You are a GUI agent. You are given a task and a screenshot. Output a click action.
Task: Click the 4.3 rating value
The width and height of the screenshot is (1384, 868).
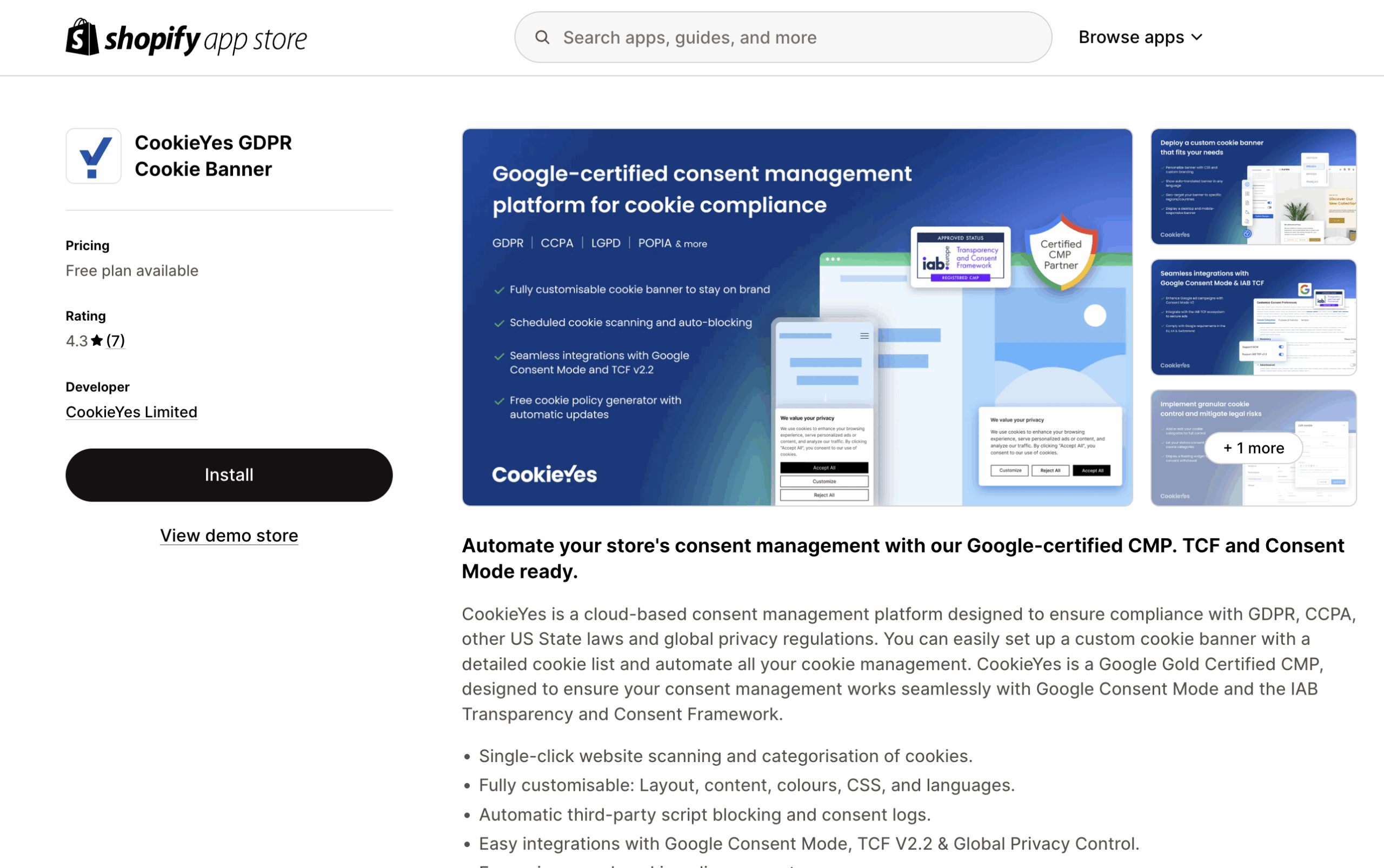coord(76,340)
